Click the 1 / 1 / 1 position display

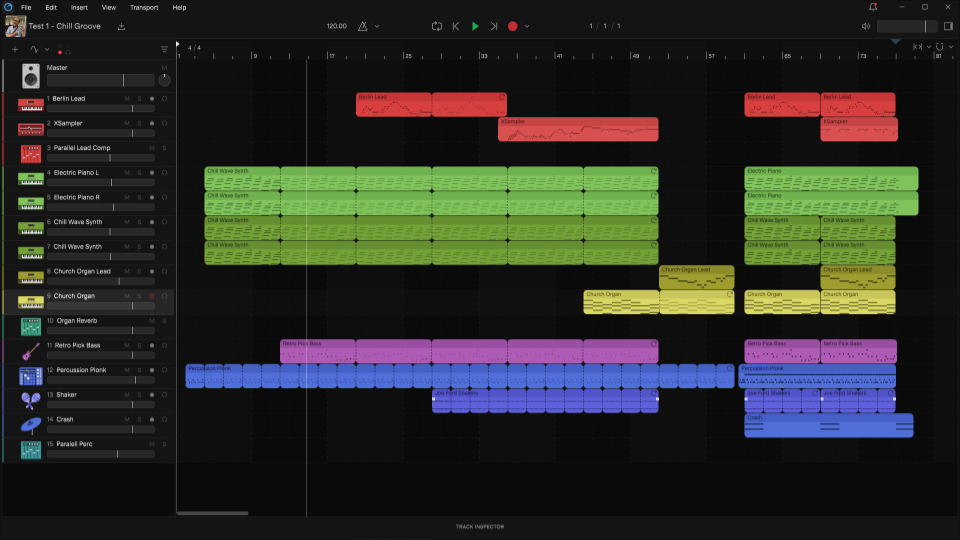click(x=605, y=26)
